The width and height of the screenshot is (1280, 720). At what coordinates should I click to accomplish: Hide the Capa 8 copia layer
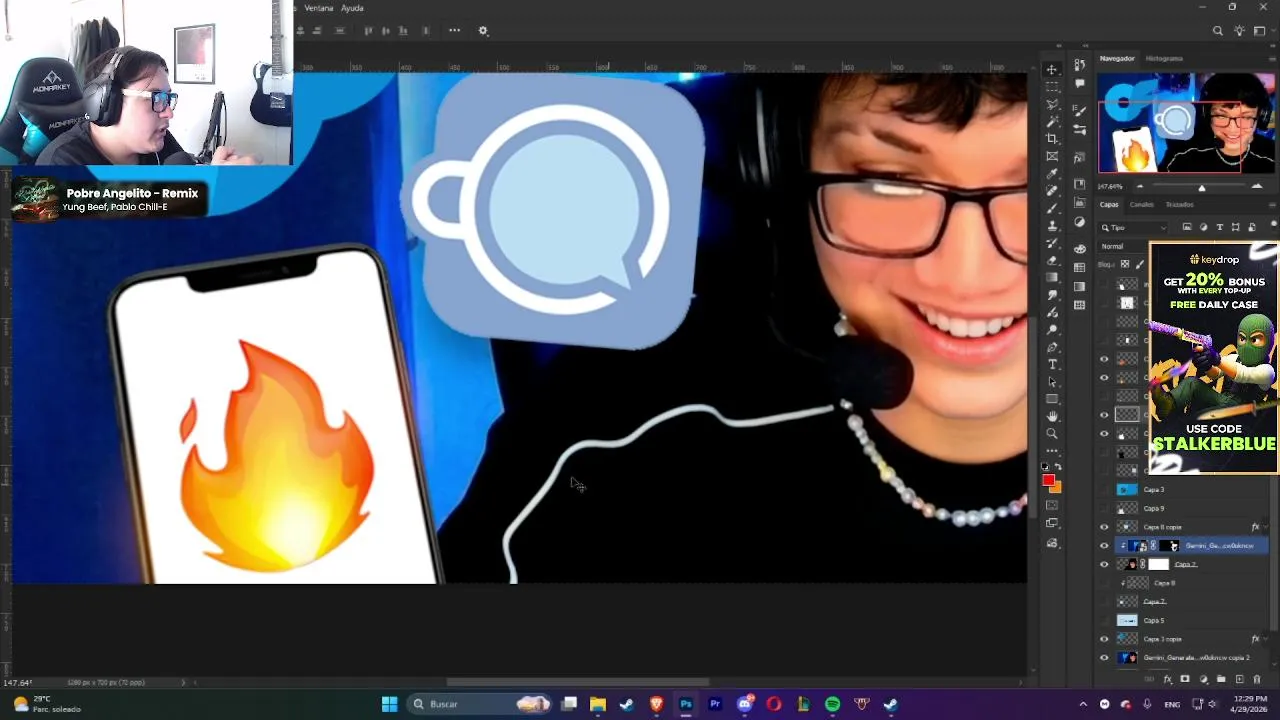point(1104,527)
